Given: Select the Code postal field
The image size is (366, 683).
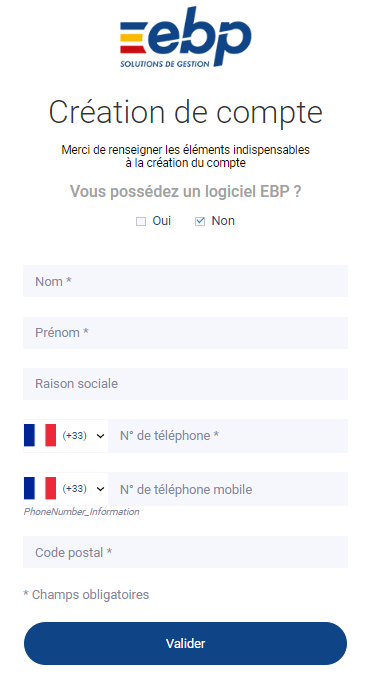Looking at the screenshot, I should [186, 552].
